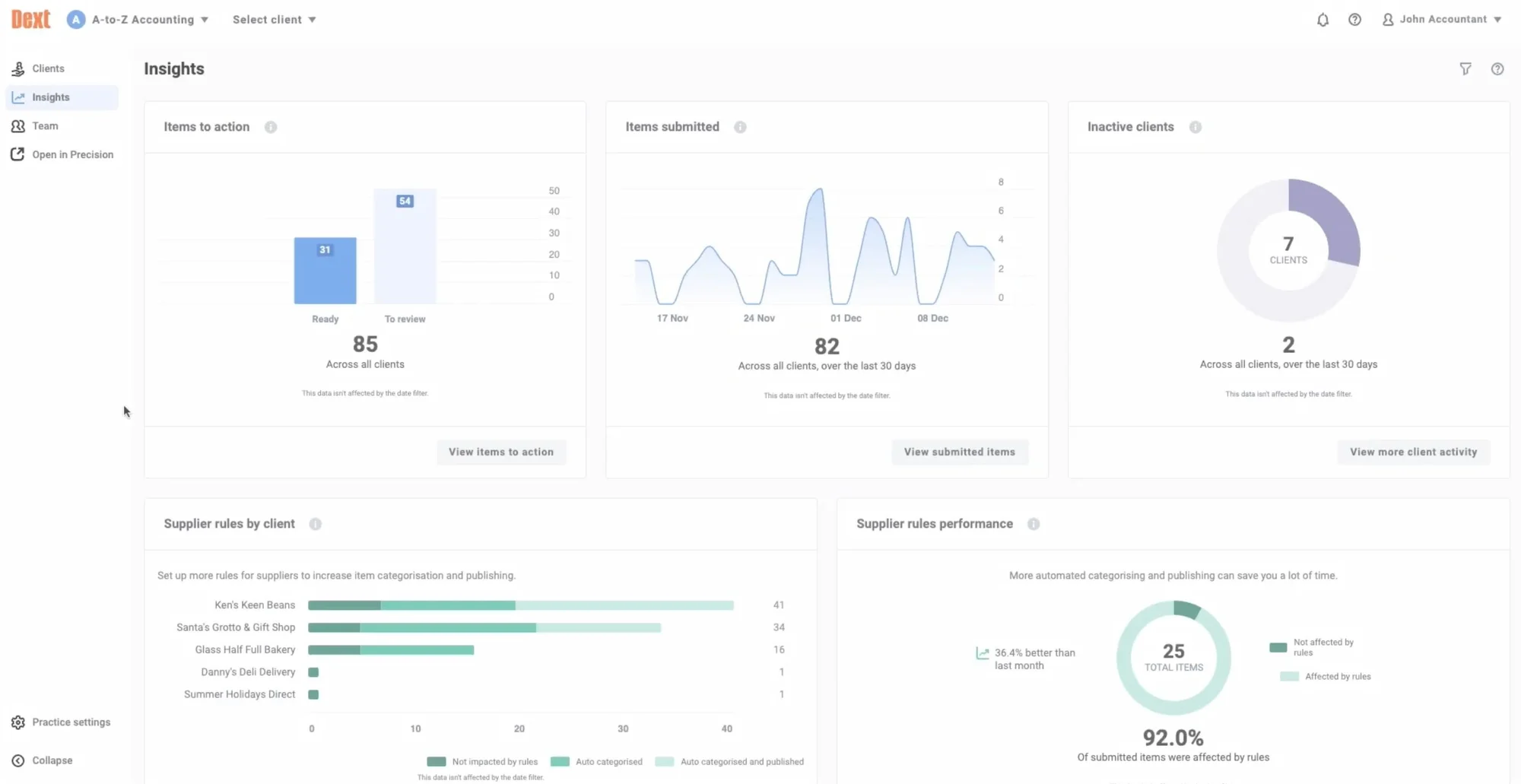The width and height of the screenshot is (1521, 784).
Task: Click info icon beside Items submitted
Action: tap(740, 127)
